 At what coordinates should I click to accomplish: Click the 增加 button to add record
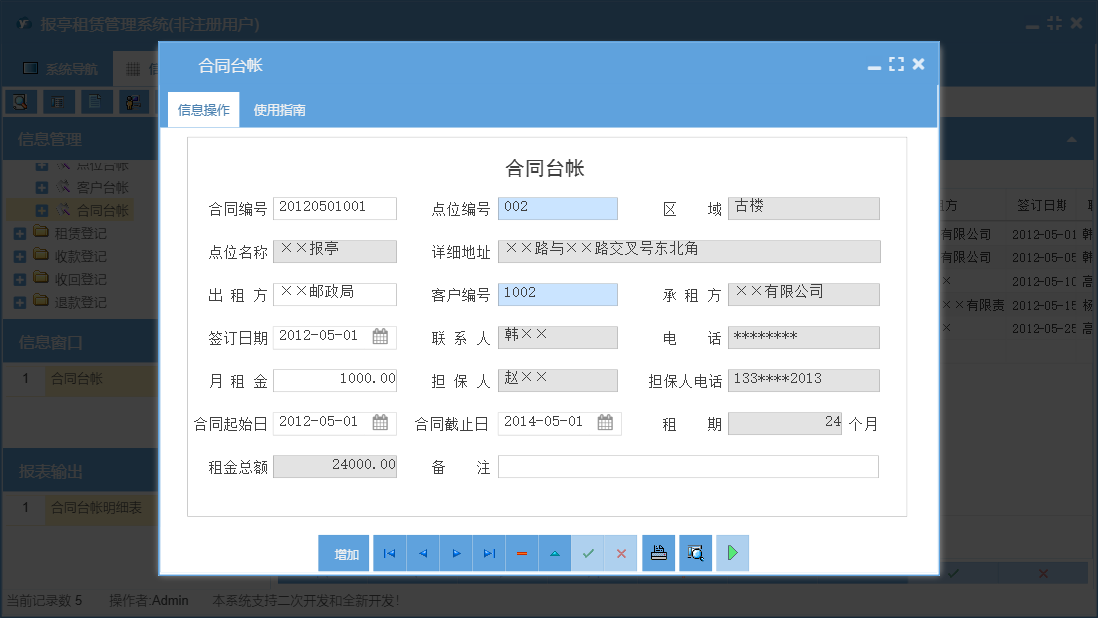(x=343, y=552)
